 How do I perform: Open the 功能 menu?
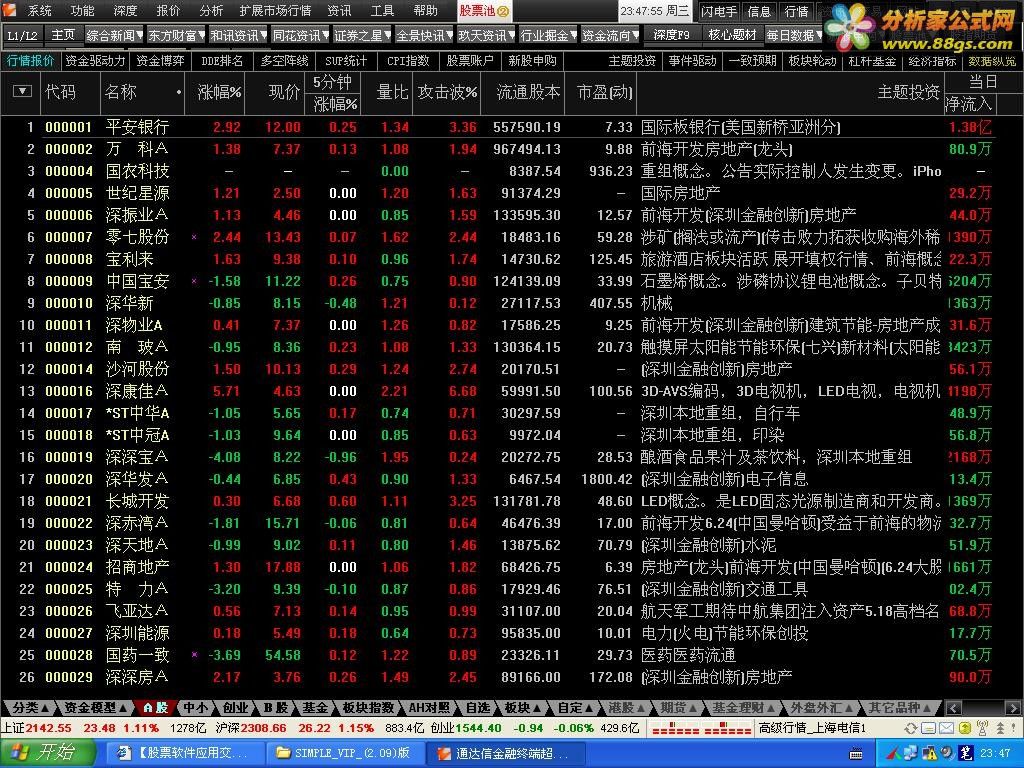pyautogui.click(x=82, y=11)
